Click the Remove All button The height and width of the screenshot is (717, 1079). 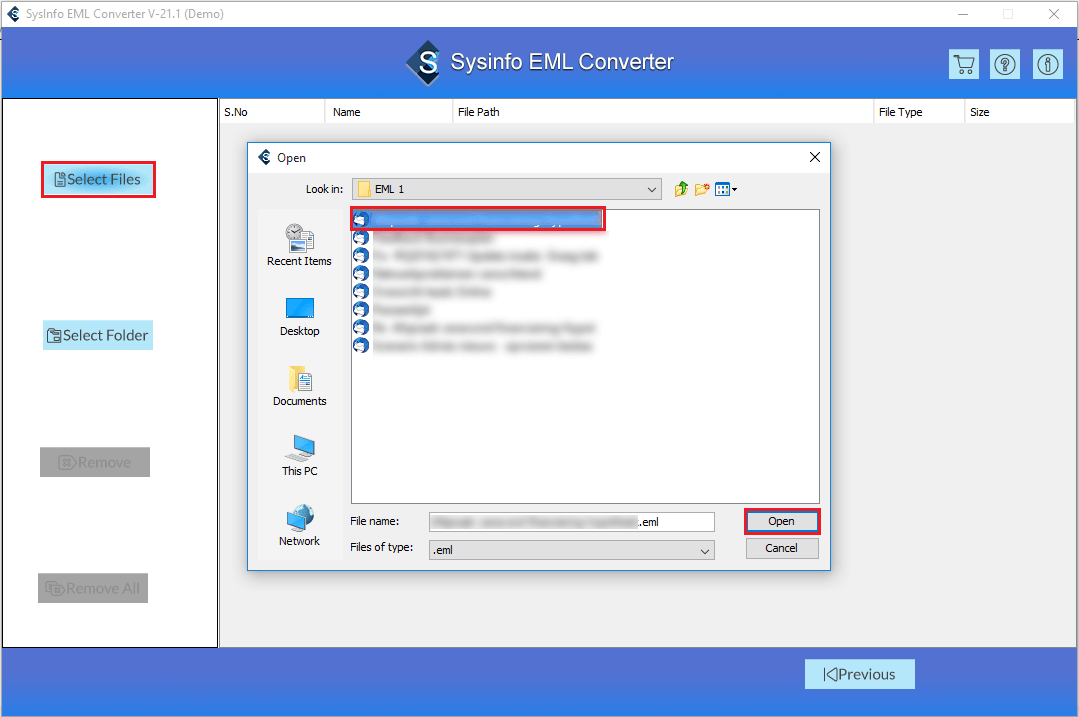tap(93, 588)
